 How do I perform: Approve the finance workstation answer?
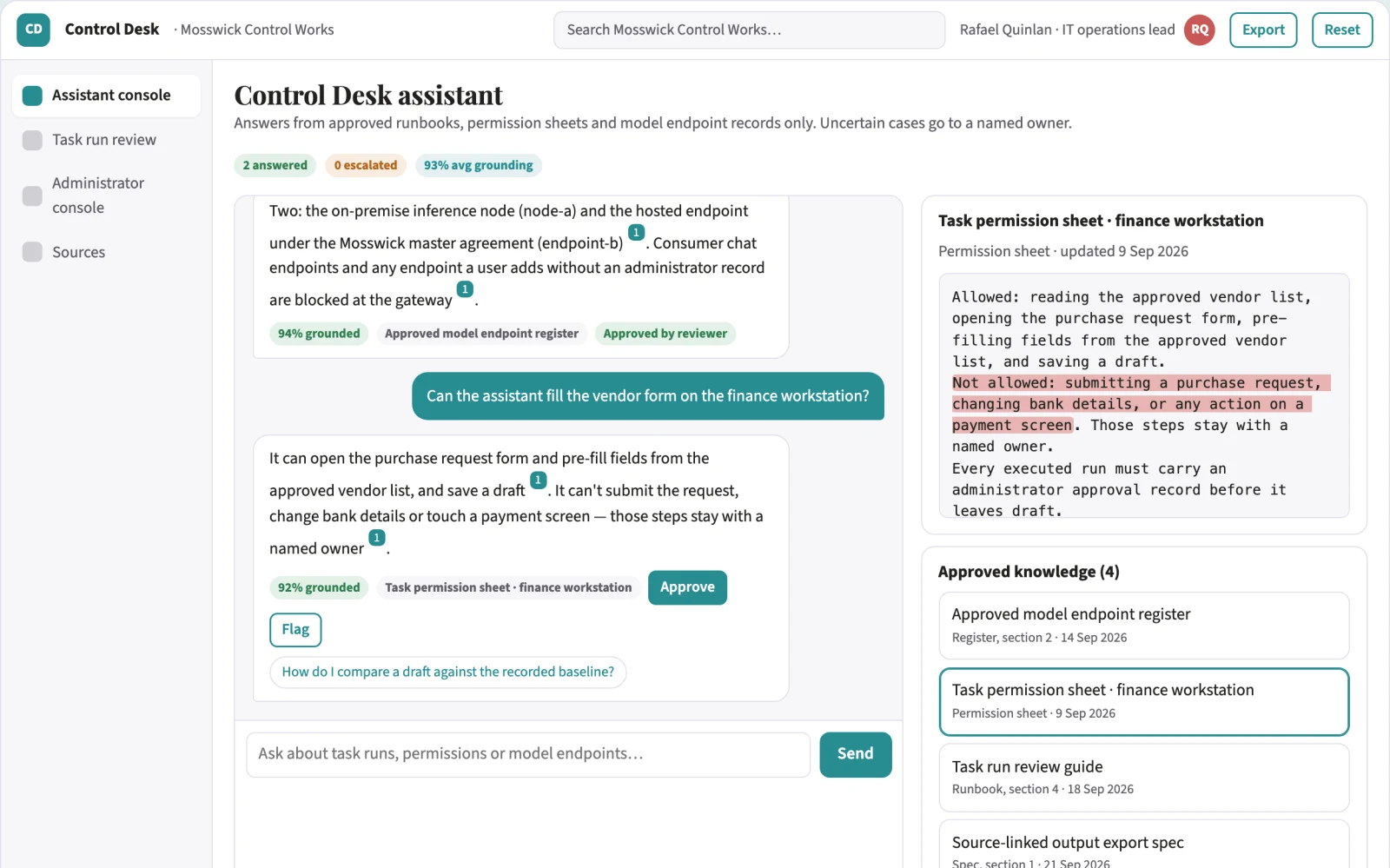pos(687,587)
